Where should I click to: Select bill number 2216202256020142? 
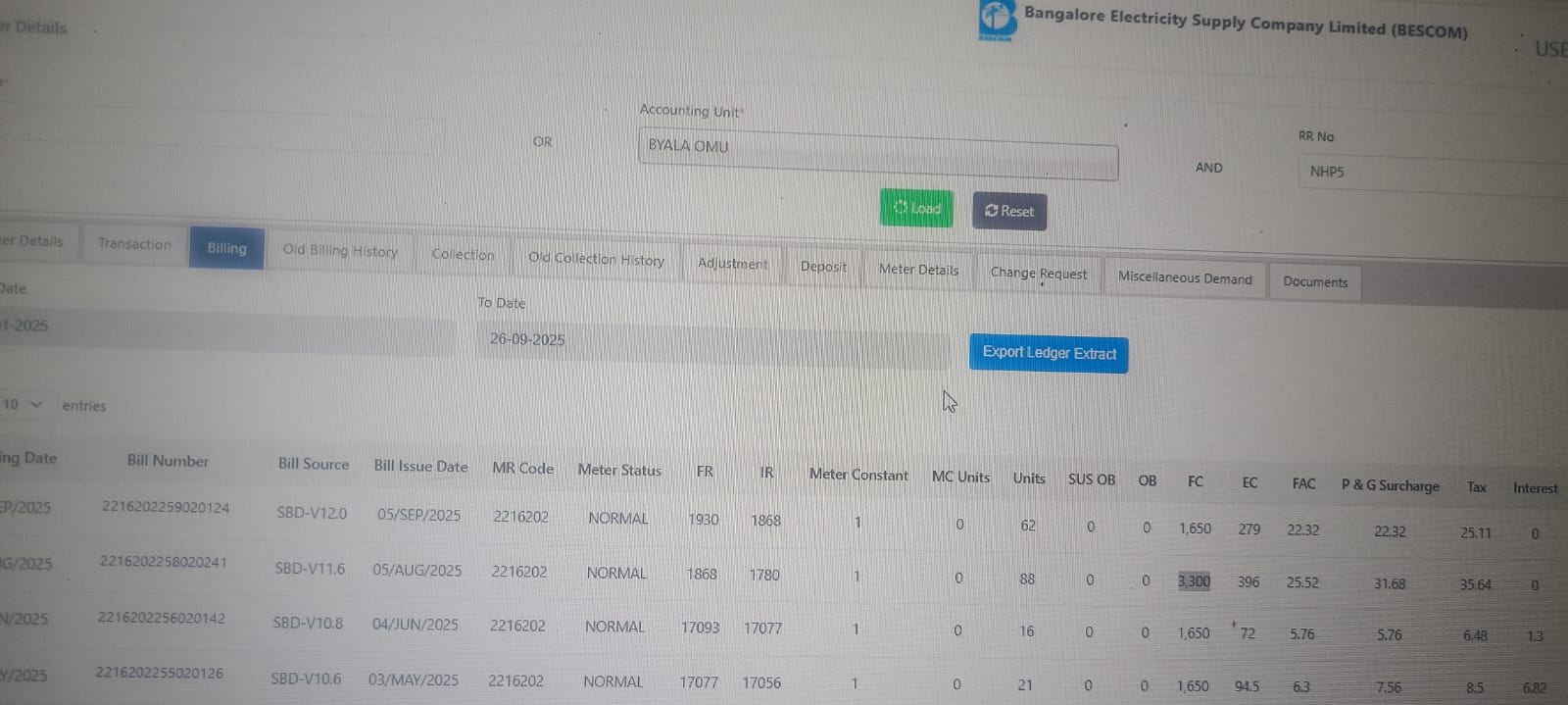pyautogui.click(x=161, y=618)
